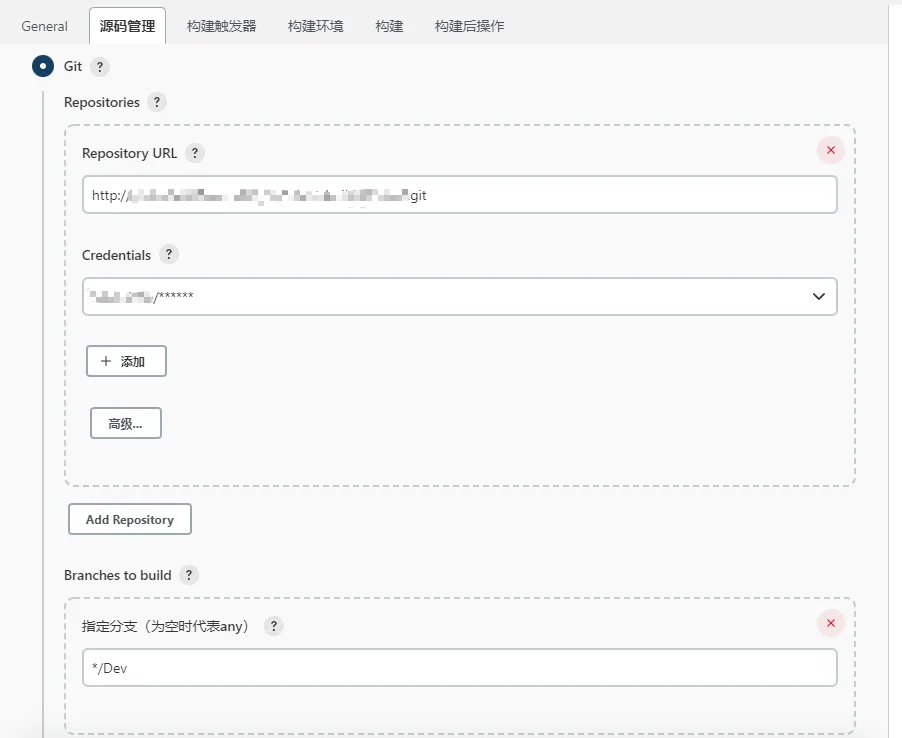Focus the branch specifier field with */Dev
Image resolution: width=902 pixels, height=738 pixels.
coord(459,668)
